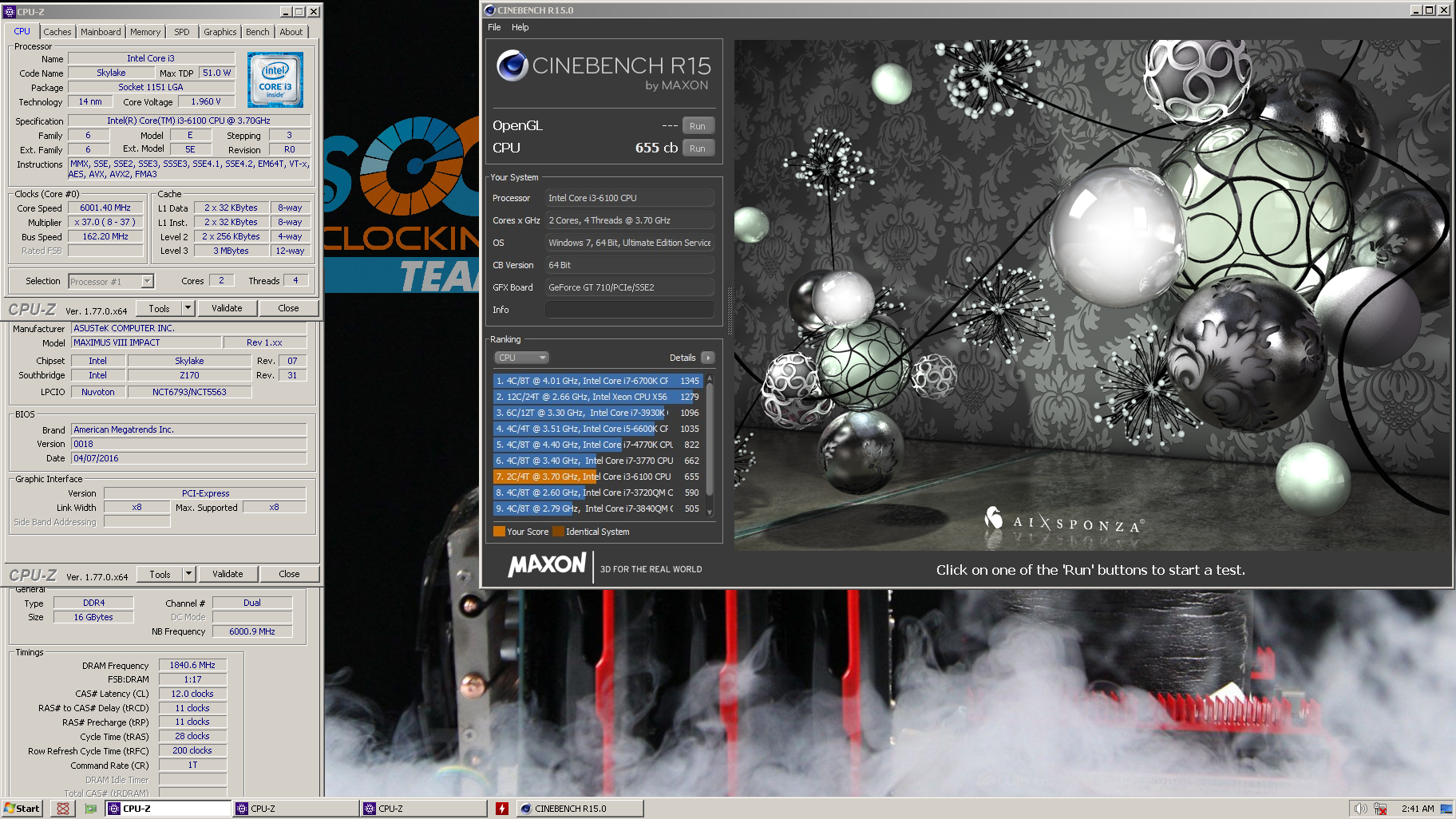Screen dimensions: 1456x819
Task: Click the red lightning bolt taskbar icon
Action: point(502,809)
